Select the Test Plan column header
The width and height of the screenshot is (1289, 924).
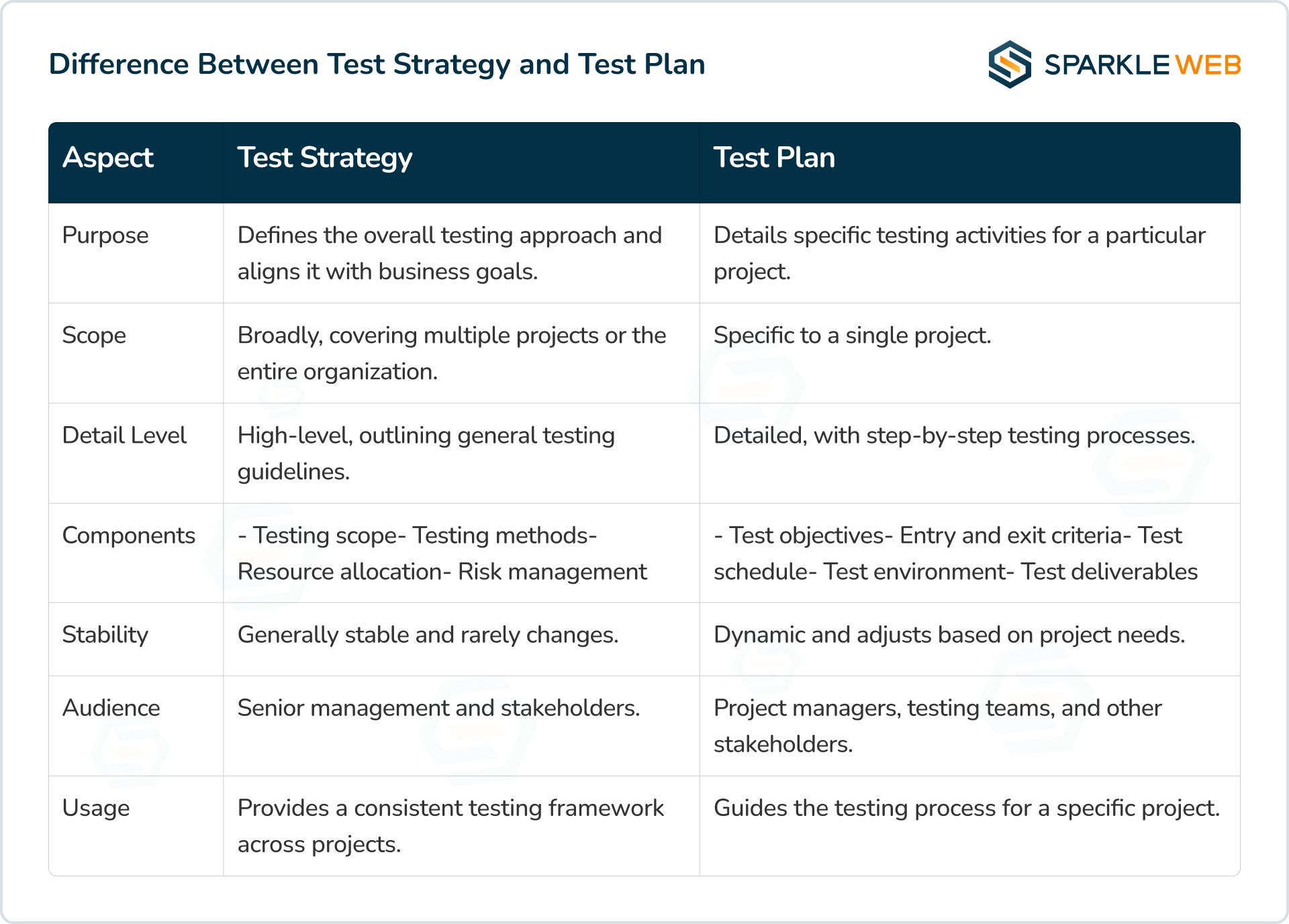coord(774,158)
